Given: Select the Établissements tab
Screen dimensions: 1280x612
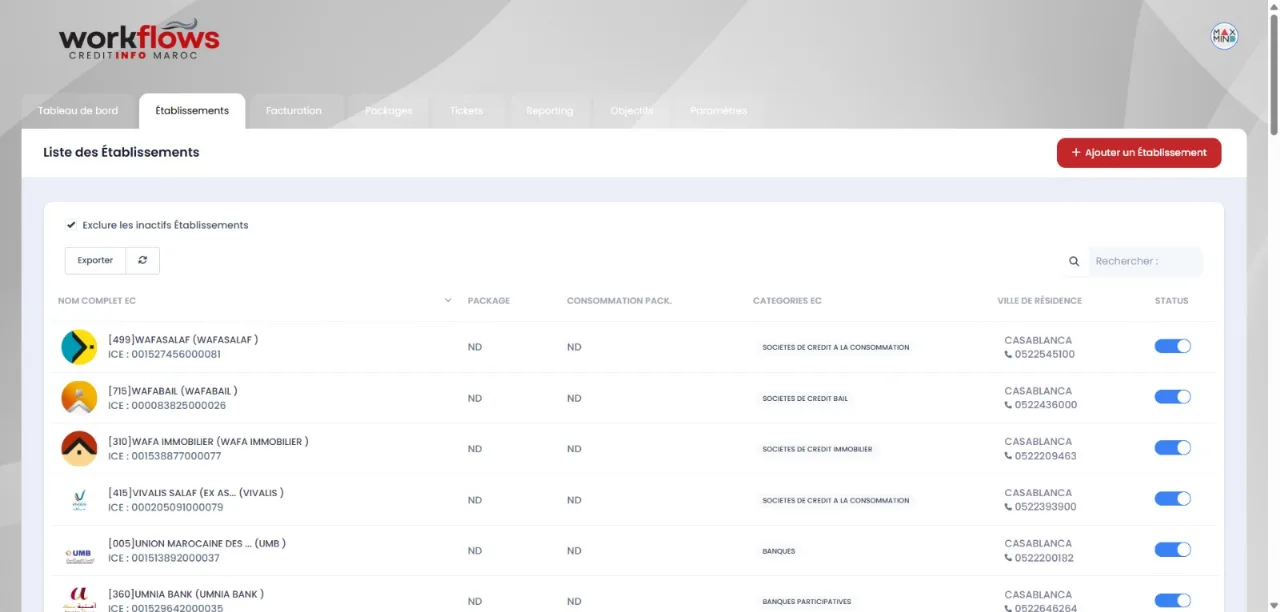Looking at the screenshot, I should [192, 111].
